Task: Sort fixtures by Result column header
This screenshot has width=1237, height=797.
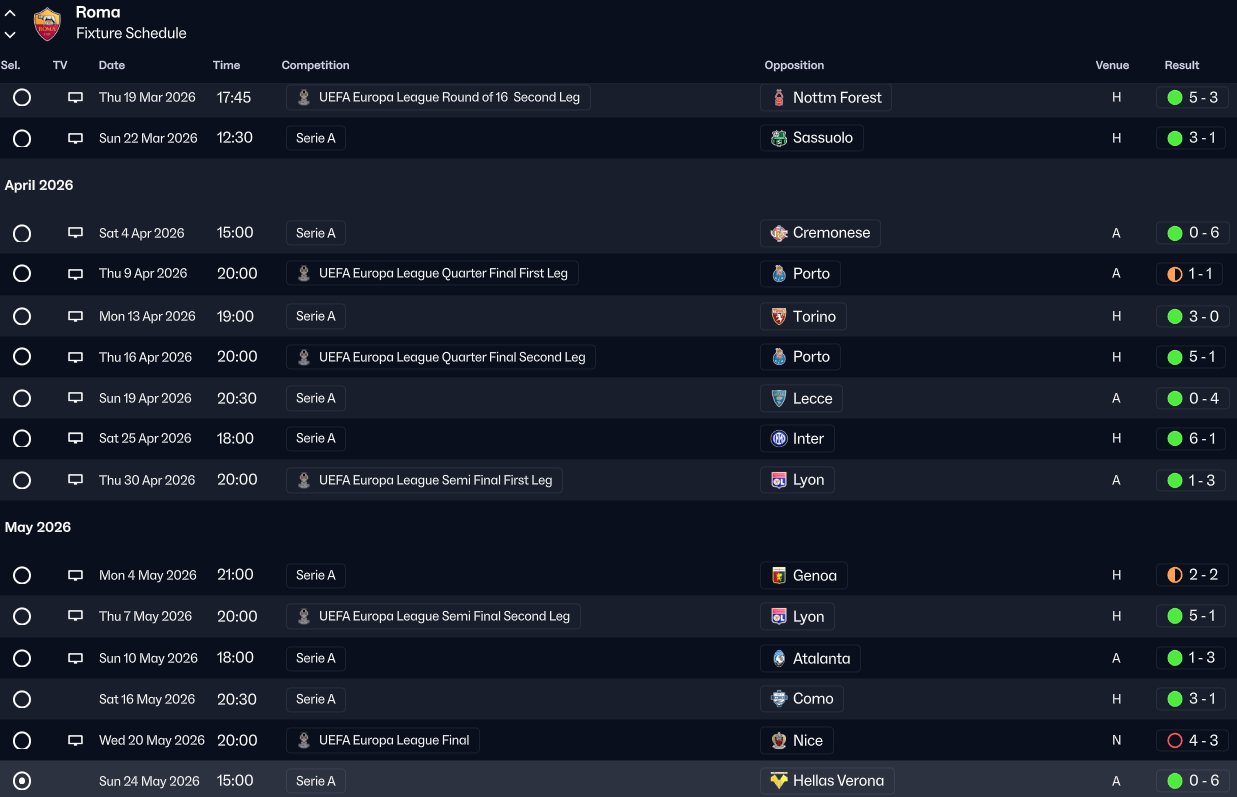Action: tap(1181, 66)
